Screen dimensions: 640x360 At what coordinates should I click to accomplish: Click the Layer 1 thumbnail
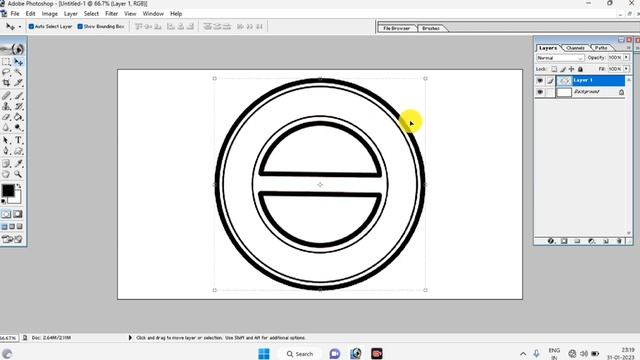pyautogui.click(x=564, y=81)
